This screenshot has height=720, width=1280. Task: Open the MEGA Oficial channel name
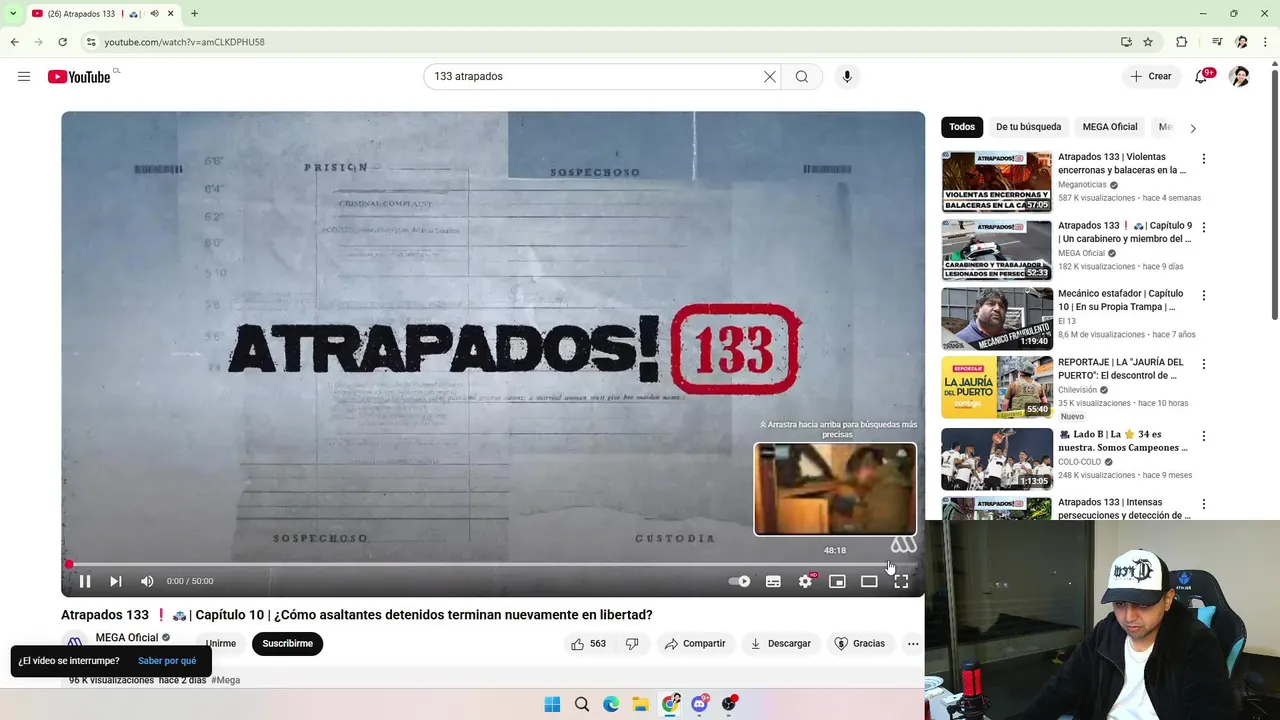(x=127, y=638)
